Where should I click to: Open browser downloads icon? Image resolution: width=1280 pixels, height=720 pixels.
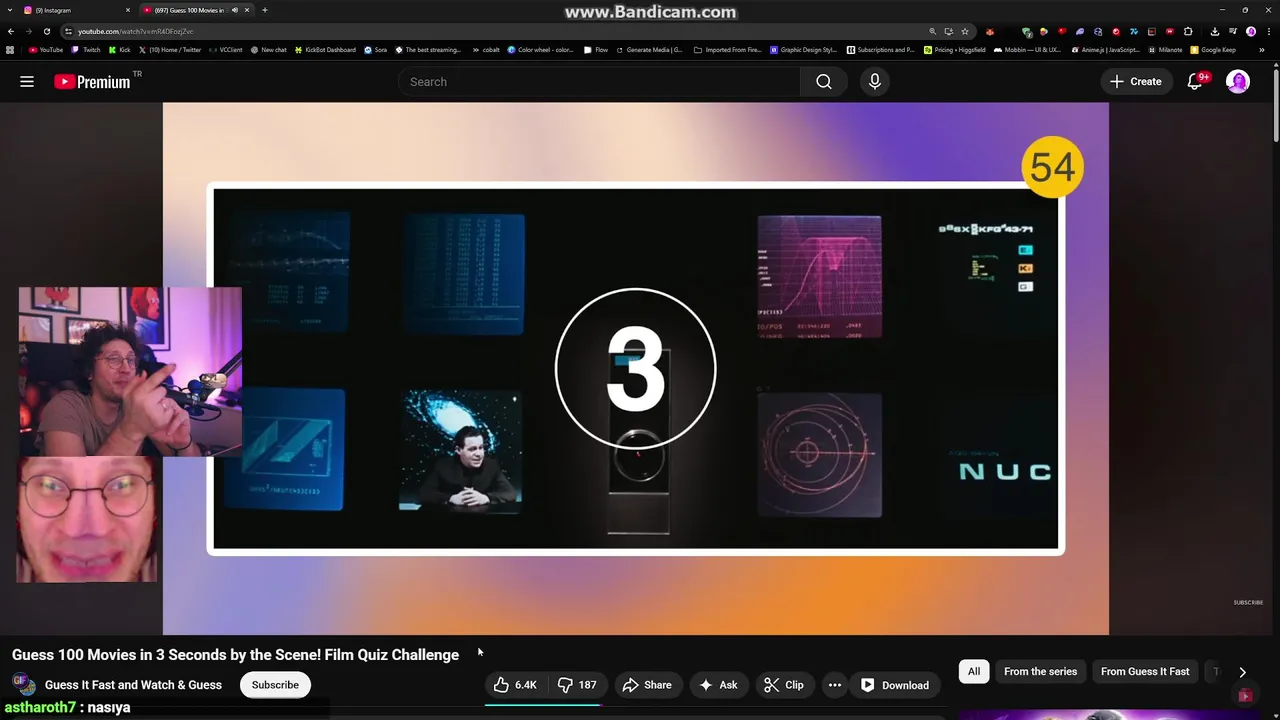1214,31
